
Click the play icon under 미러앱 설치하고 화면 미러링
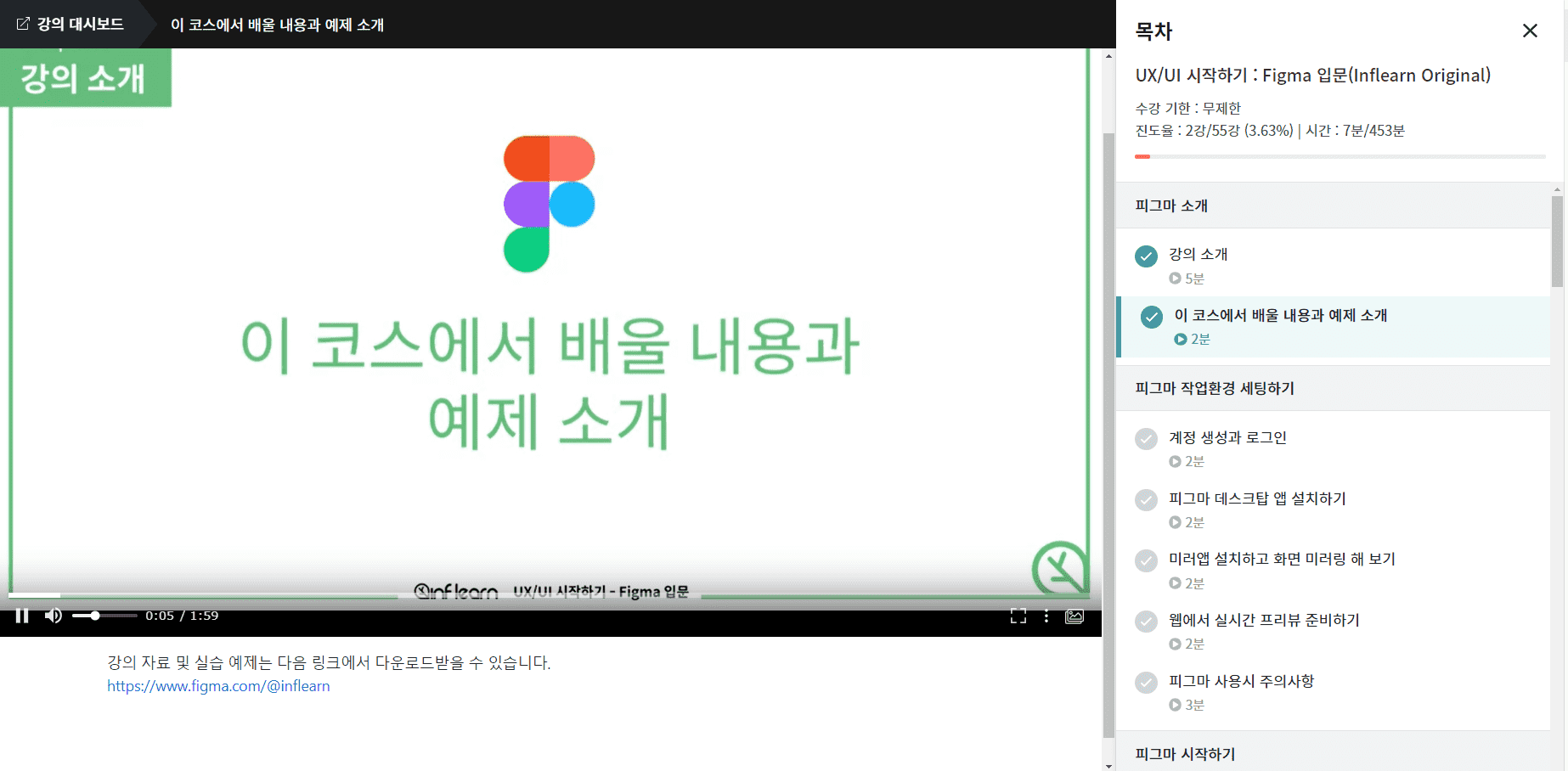tap(1175, 583)
